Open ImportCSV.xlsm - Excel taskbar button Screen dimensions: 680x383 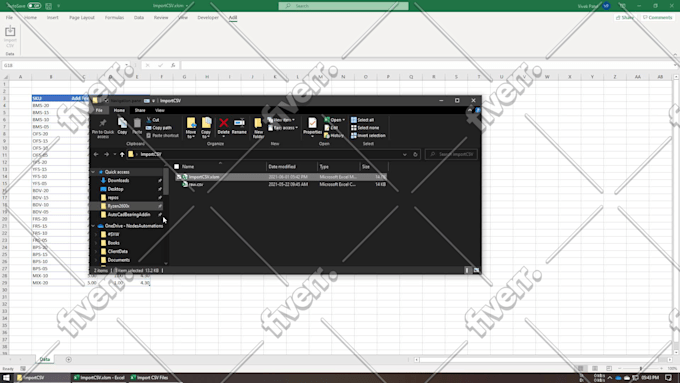pyautogui.click(x=100, y=378)
